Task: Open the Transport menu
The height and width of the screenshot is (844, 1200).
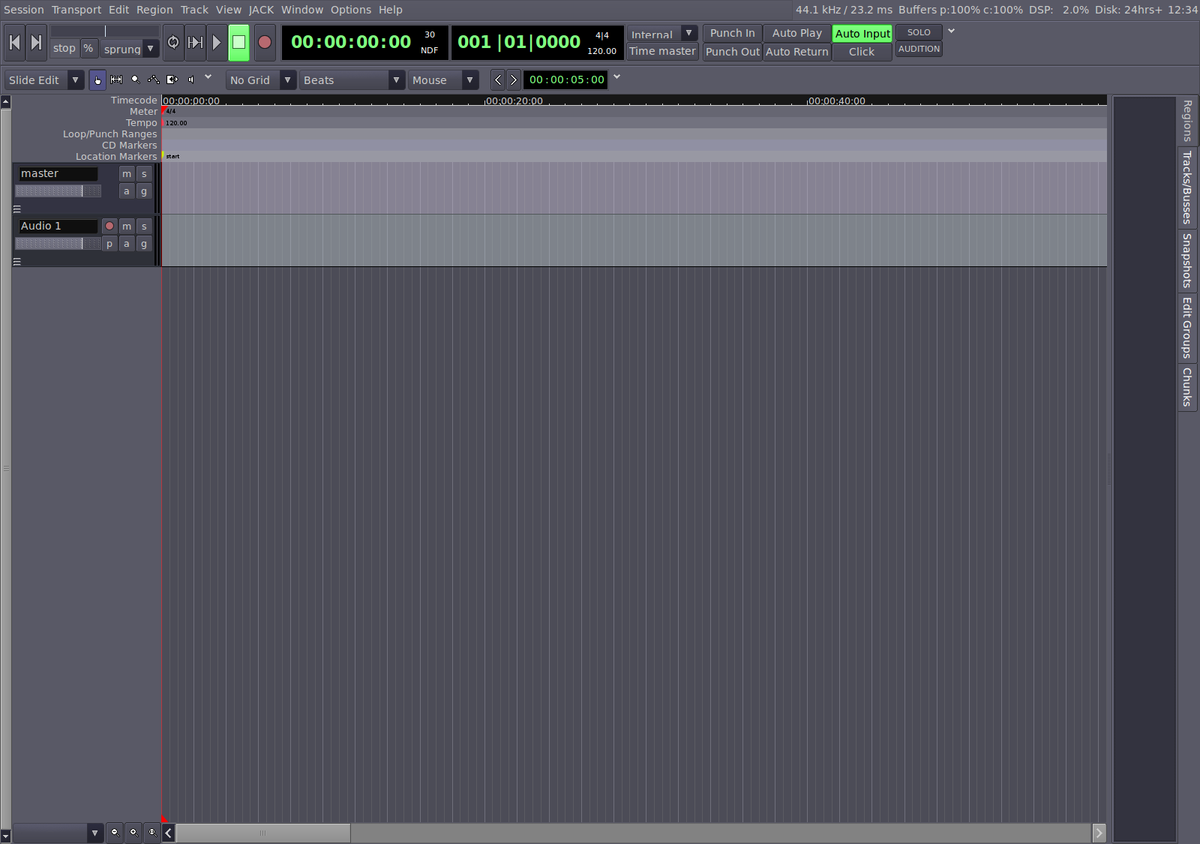Action: 76,9
